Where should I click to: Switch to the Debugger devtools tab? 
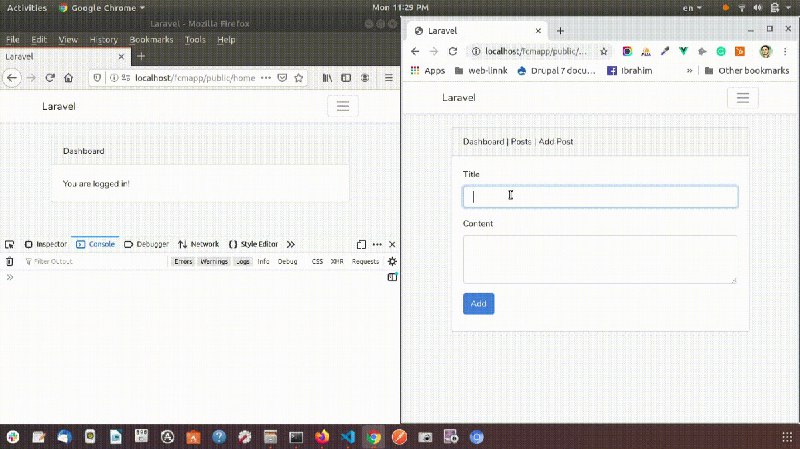point(146,244)
